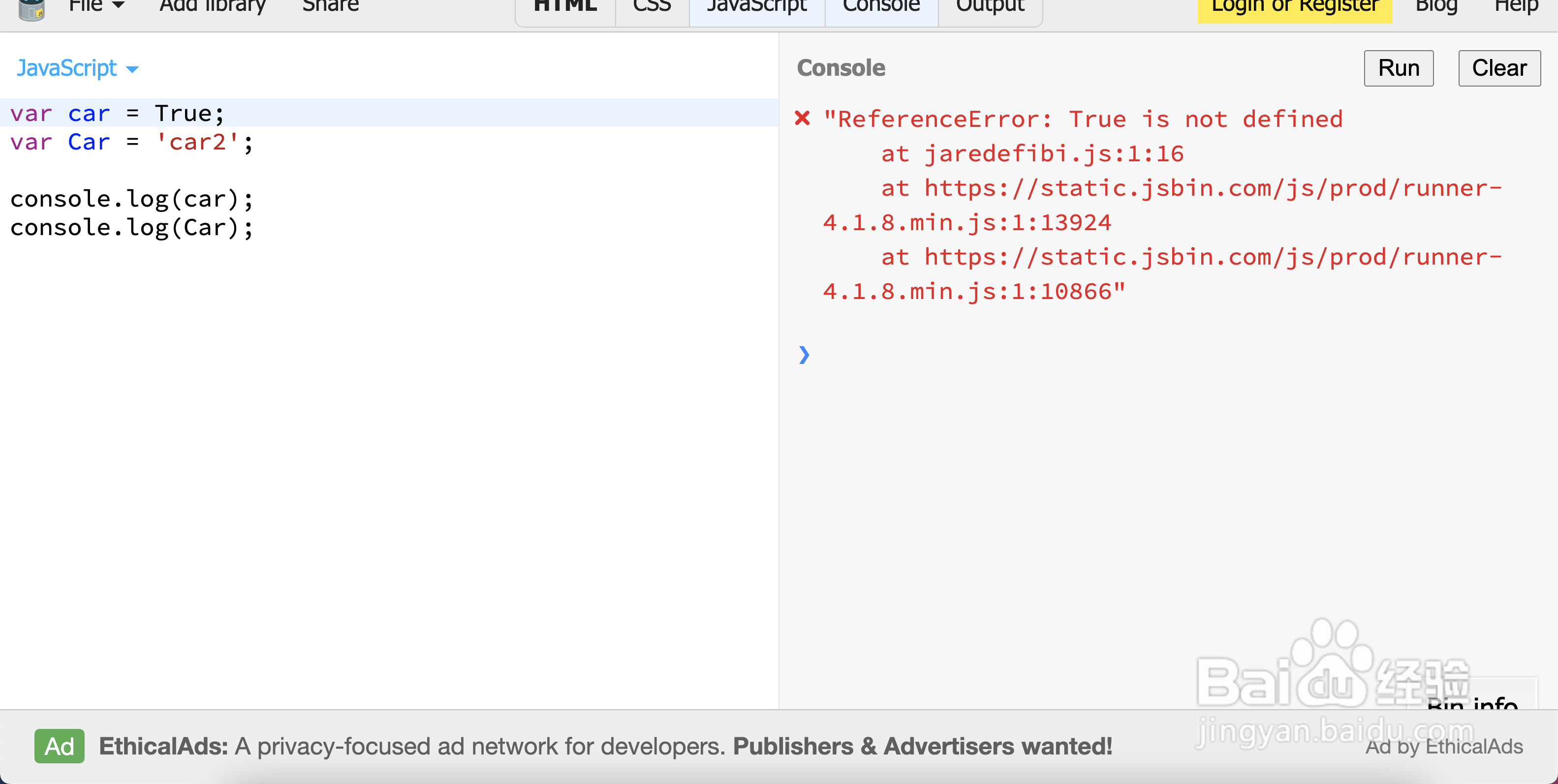This screenshot has width=1558, height=784.
Task: Open the Blog link
Action: point(1436,7)
